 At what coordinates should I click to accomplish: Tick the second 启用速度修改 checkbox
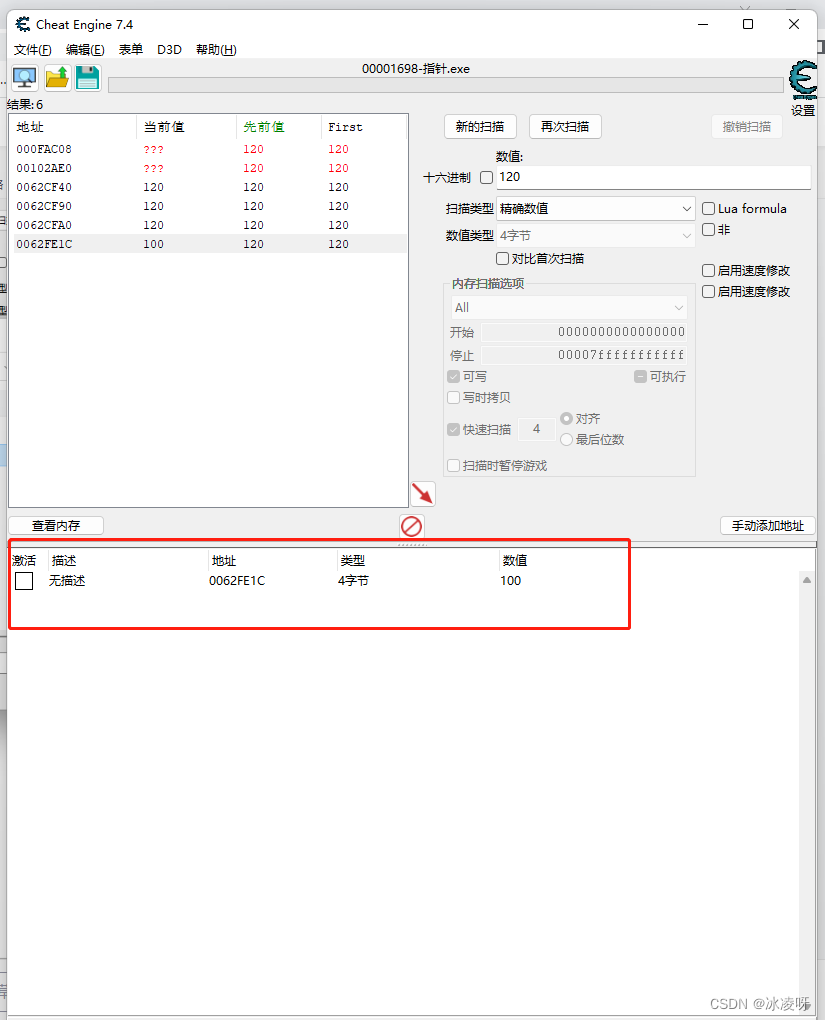(709, 291)
